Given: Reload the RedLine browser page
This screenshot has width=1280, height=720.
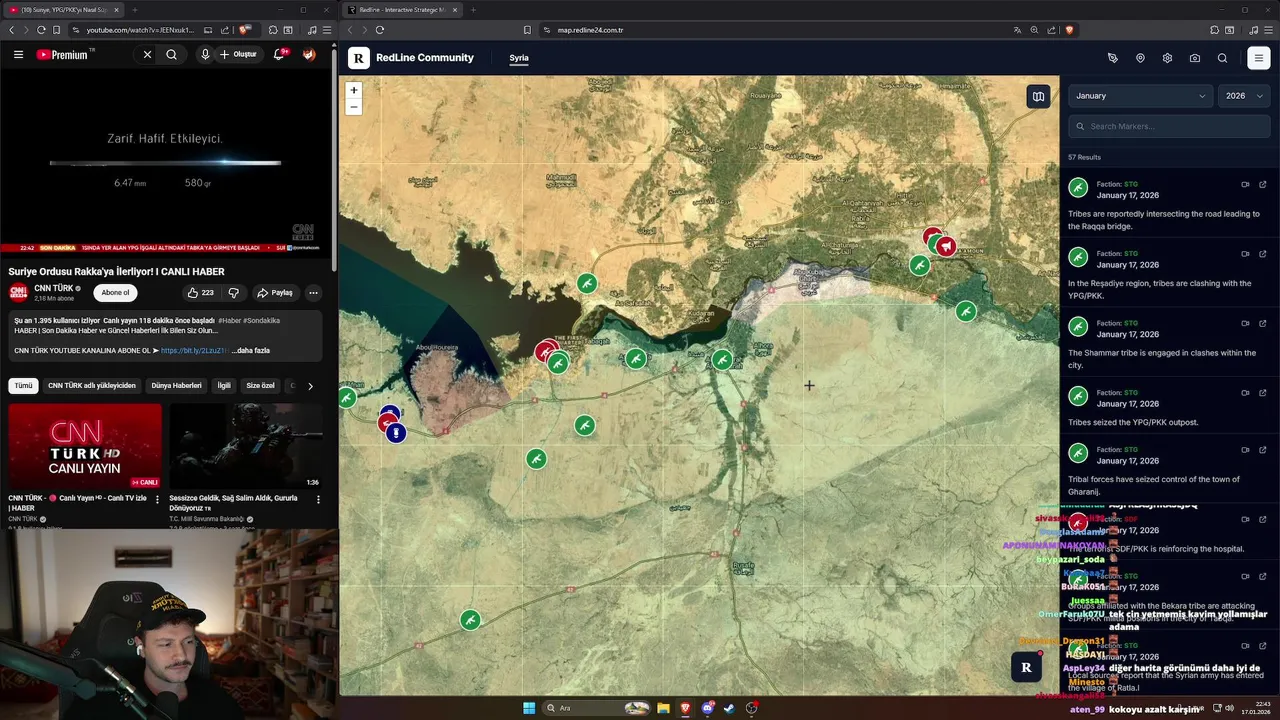Looking at the screenshot, I should click(x=380, y=30).
